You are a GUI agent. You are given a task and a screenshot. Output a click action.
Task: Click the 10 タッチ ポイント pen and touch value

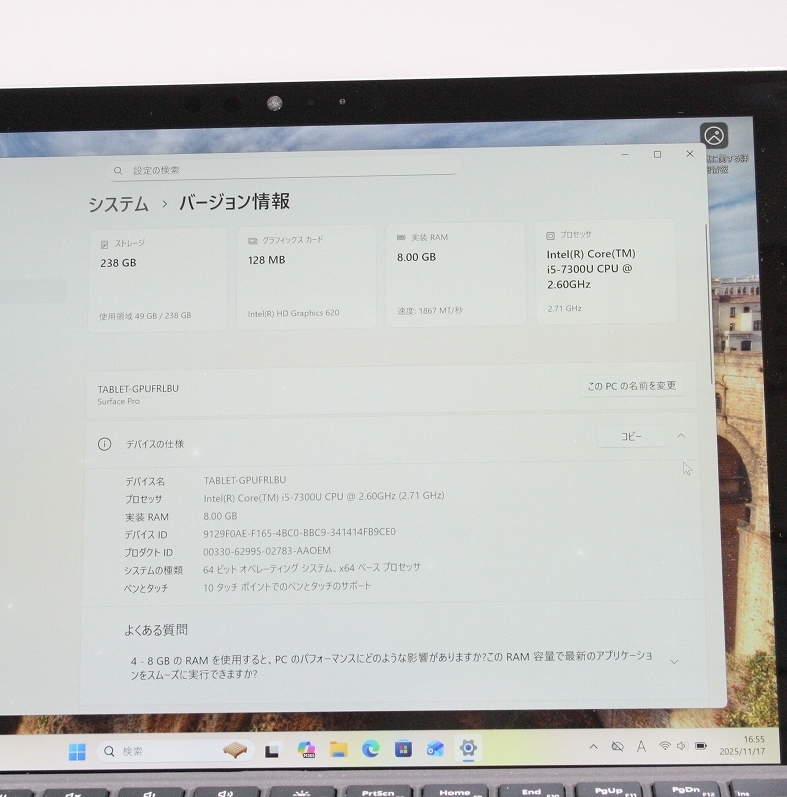pyautogui.click(x=287, y=587)
